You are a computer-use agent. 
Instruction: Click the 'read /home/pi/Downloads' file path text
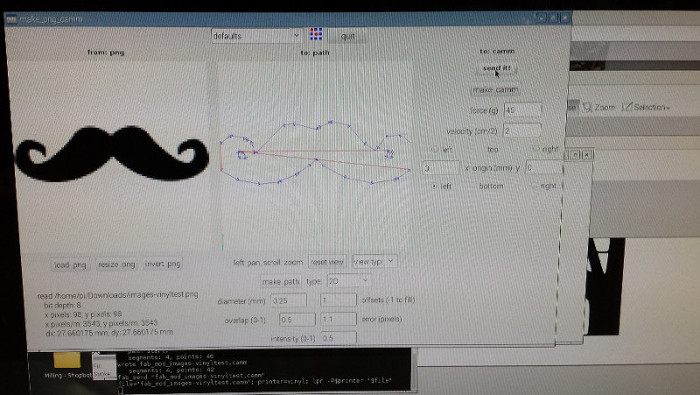point(118,295)
